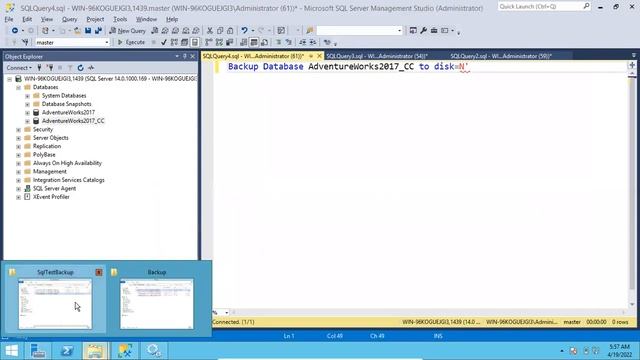Click the Parse query checkmark icon

tap(164, 42)
